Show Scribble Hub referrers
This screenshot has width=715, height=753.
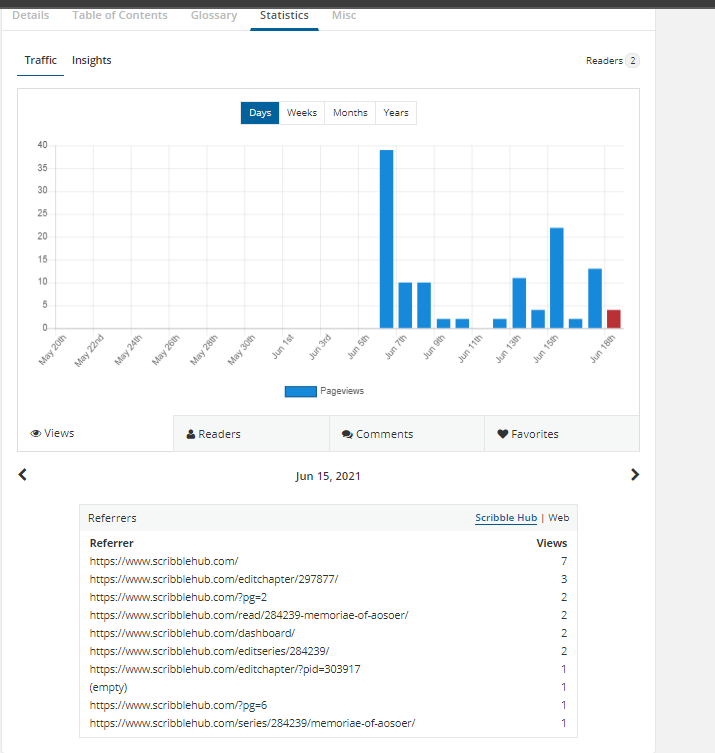click(x=506, y=518)
